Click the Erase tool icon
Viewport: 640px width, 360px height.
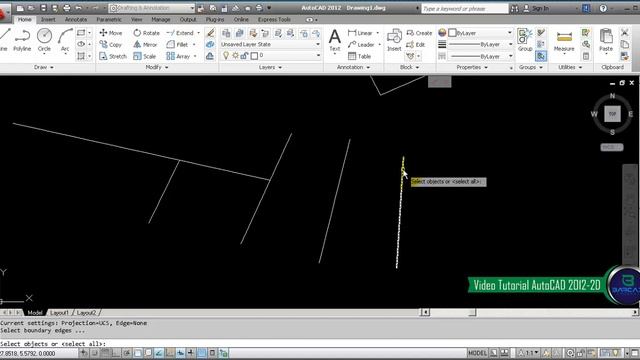[x=210, y=33]
